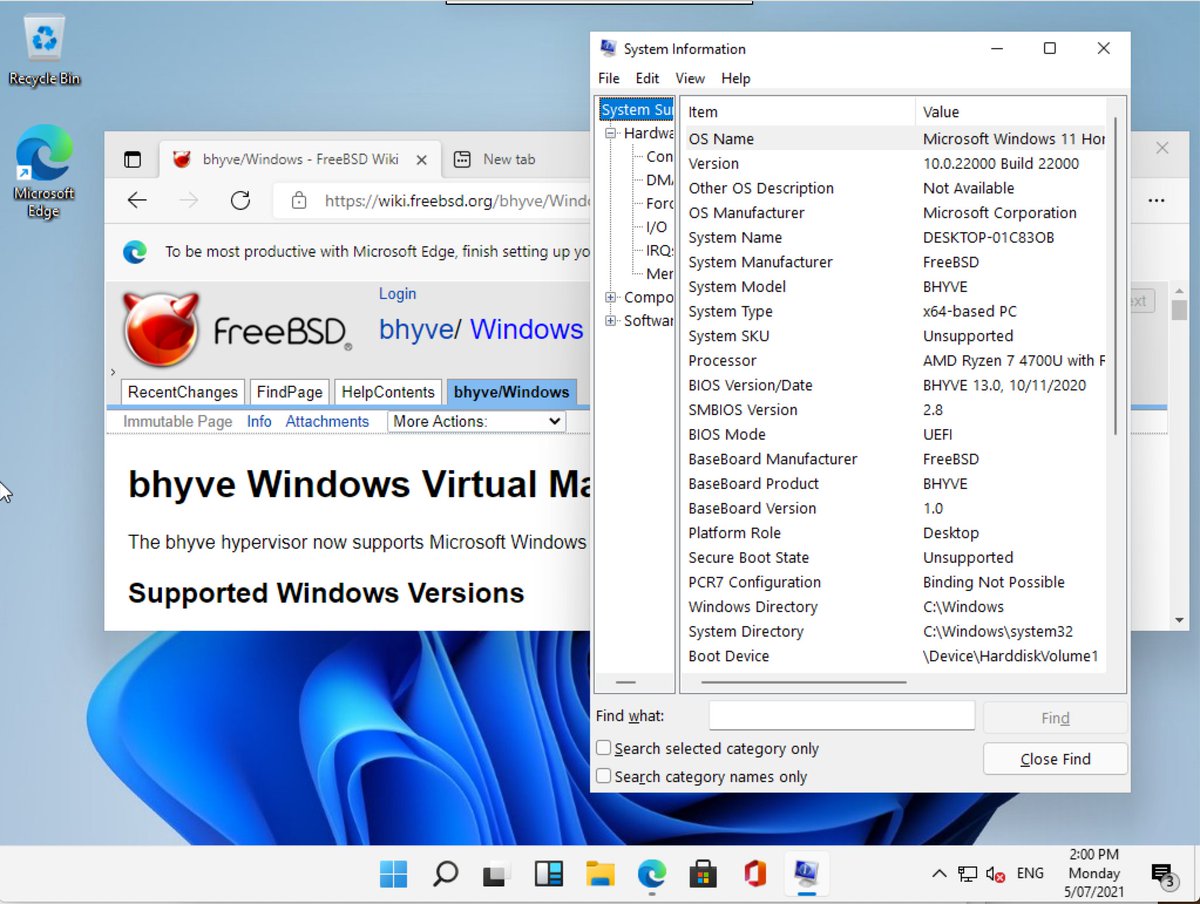Open the Microsoft Store taskbar icon
This screenshot has width=1200, height=904.
(x=703, y=875)
